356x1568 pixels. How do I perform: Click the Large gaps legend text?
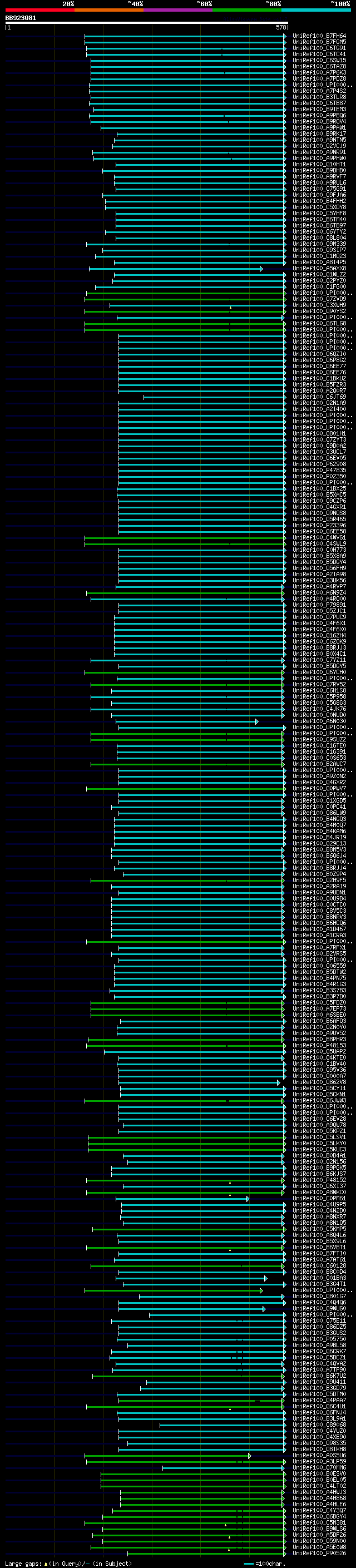click(24, 1563)
